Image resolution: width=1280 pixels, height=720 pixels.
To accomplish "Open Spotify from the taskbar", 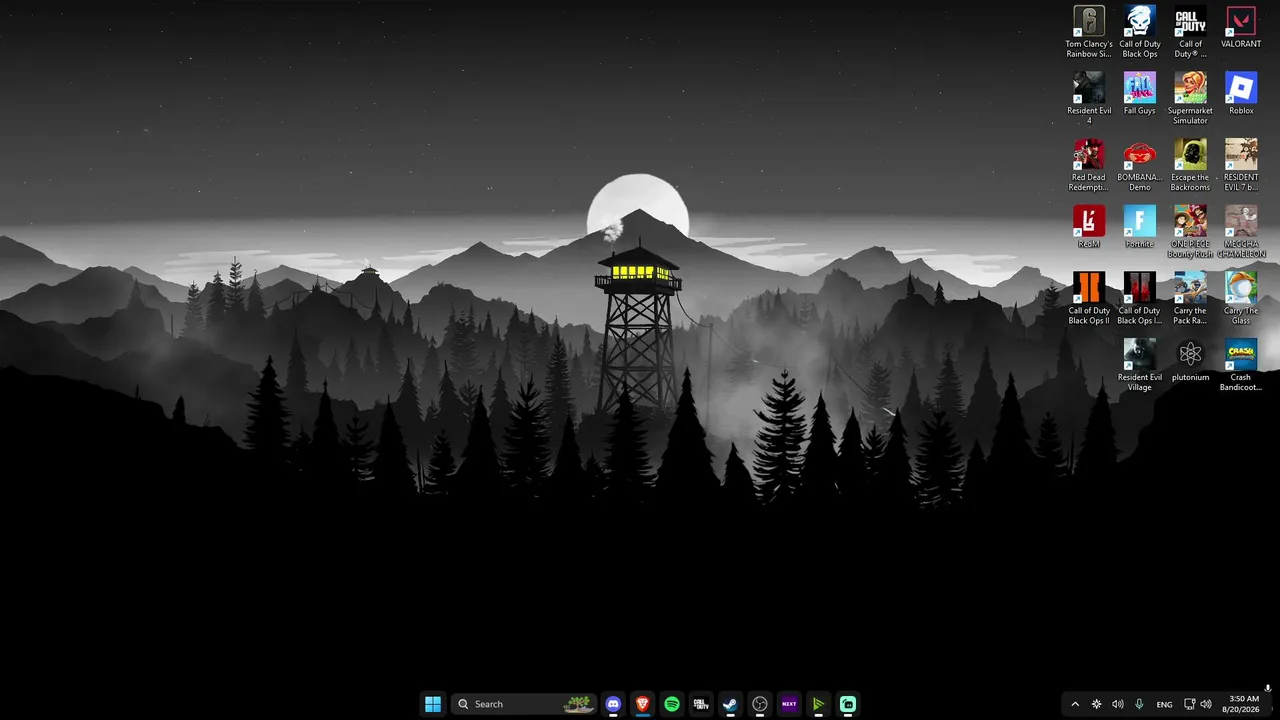I will point(672,704).
